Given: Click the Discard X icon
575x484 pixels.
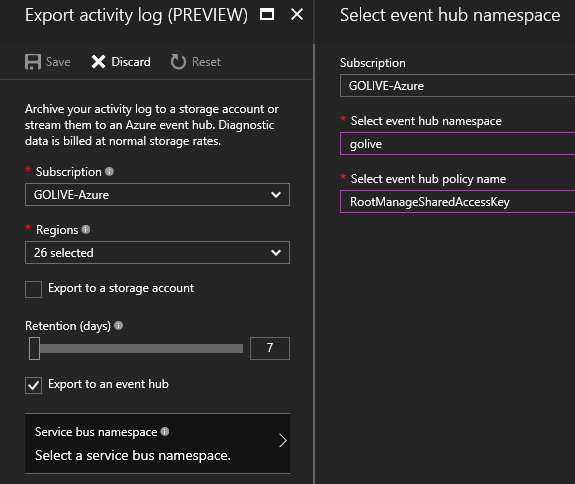Looking at the screenshot, I should point(98,62).
